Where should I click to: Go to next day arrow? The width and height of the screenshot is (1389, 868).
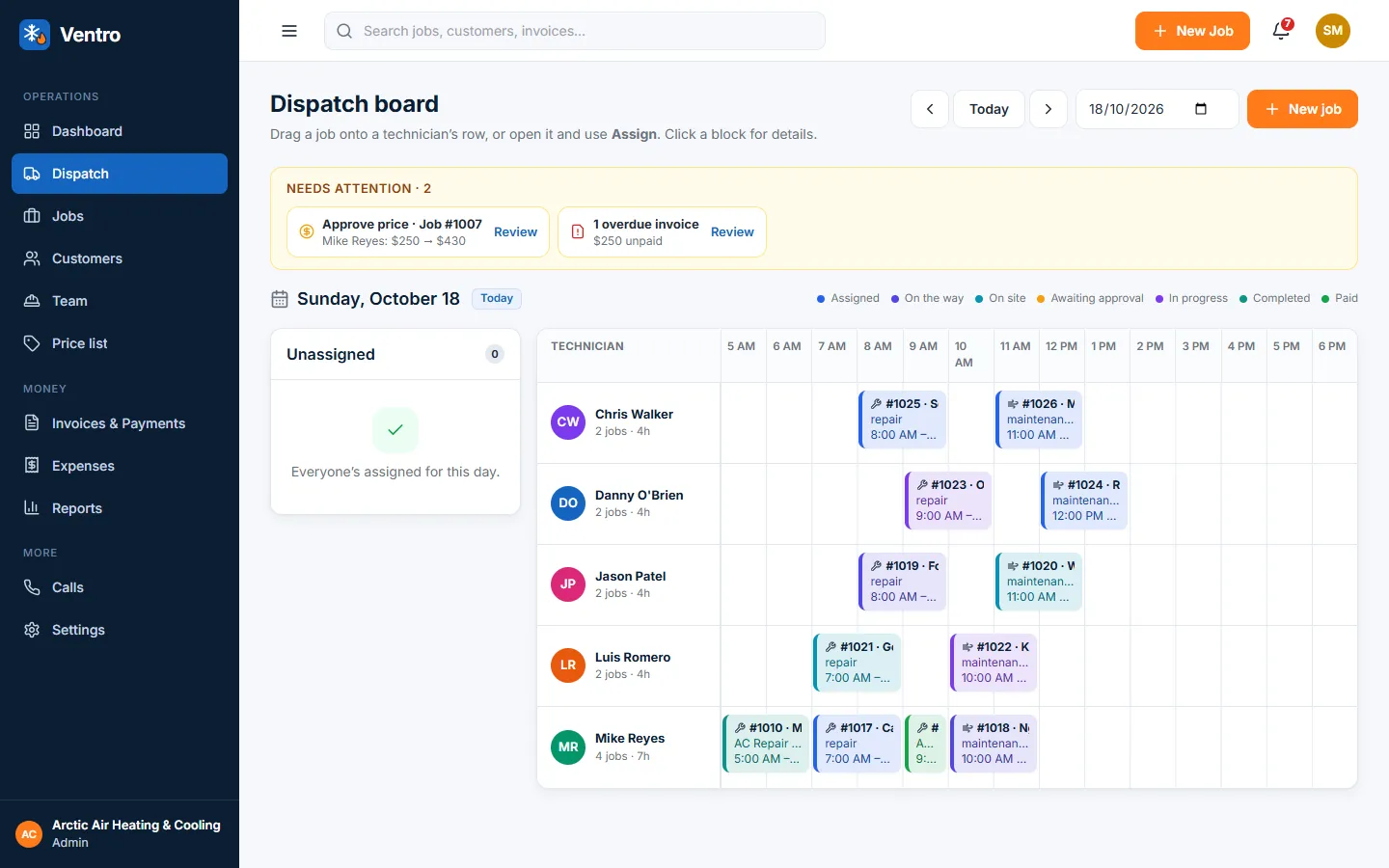pyautogui.click(x=1049, y=109)
